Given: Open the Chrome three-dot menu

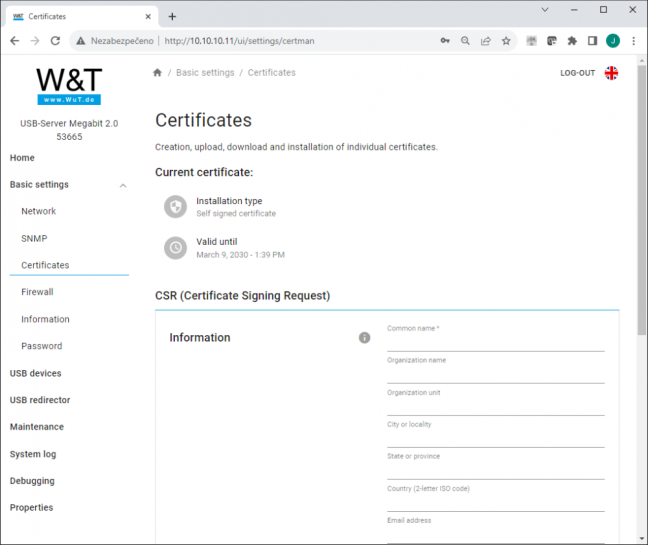Looking at the screenshot, I should (633, 41).
